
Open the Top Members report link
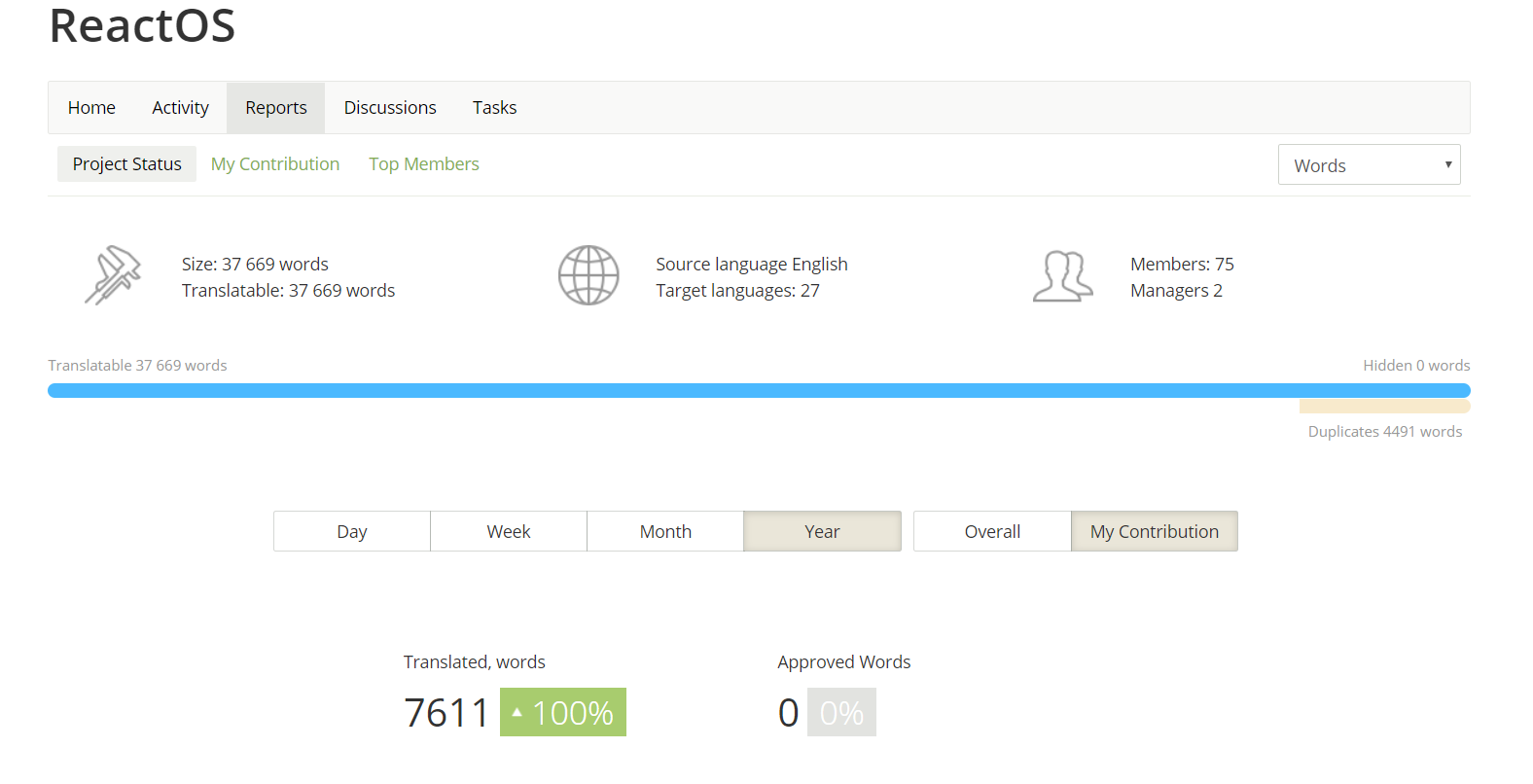point(424,163)
